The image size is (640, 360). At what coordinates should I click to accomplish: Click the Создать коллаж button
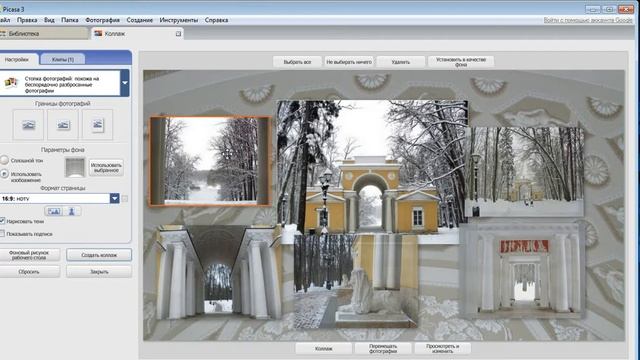(x=99, y=255)
